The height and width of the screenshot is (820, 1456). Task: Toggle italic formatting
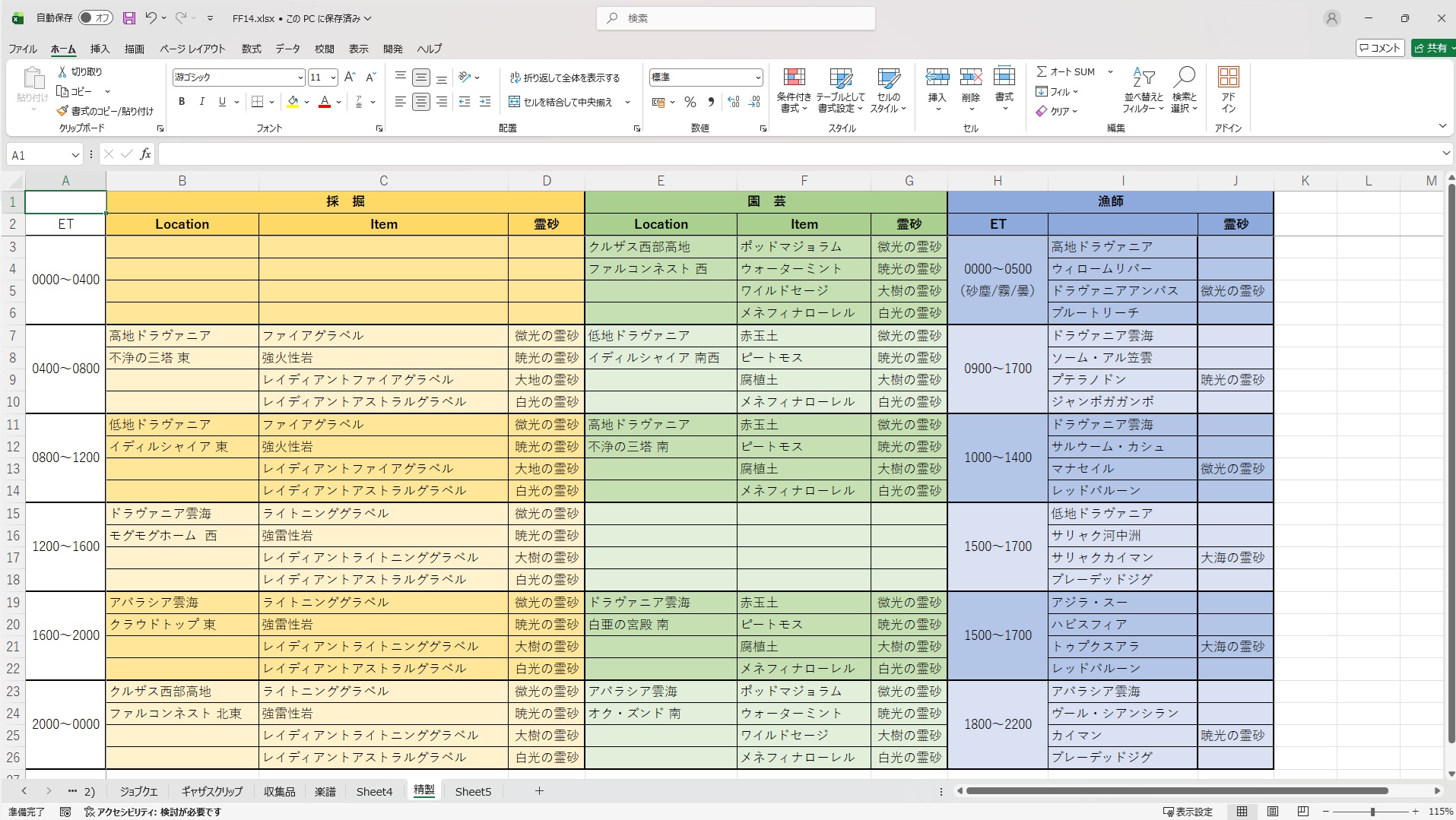[x=201, y=102]
